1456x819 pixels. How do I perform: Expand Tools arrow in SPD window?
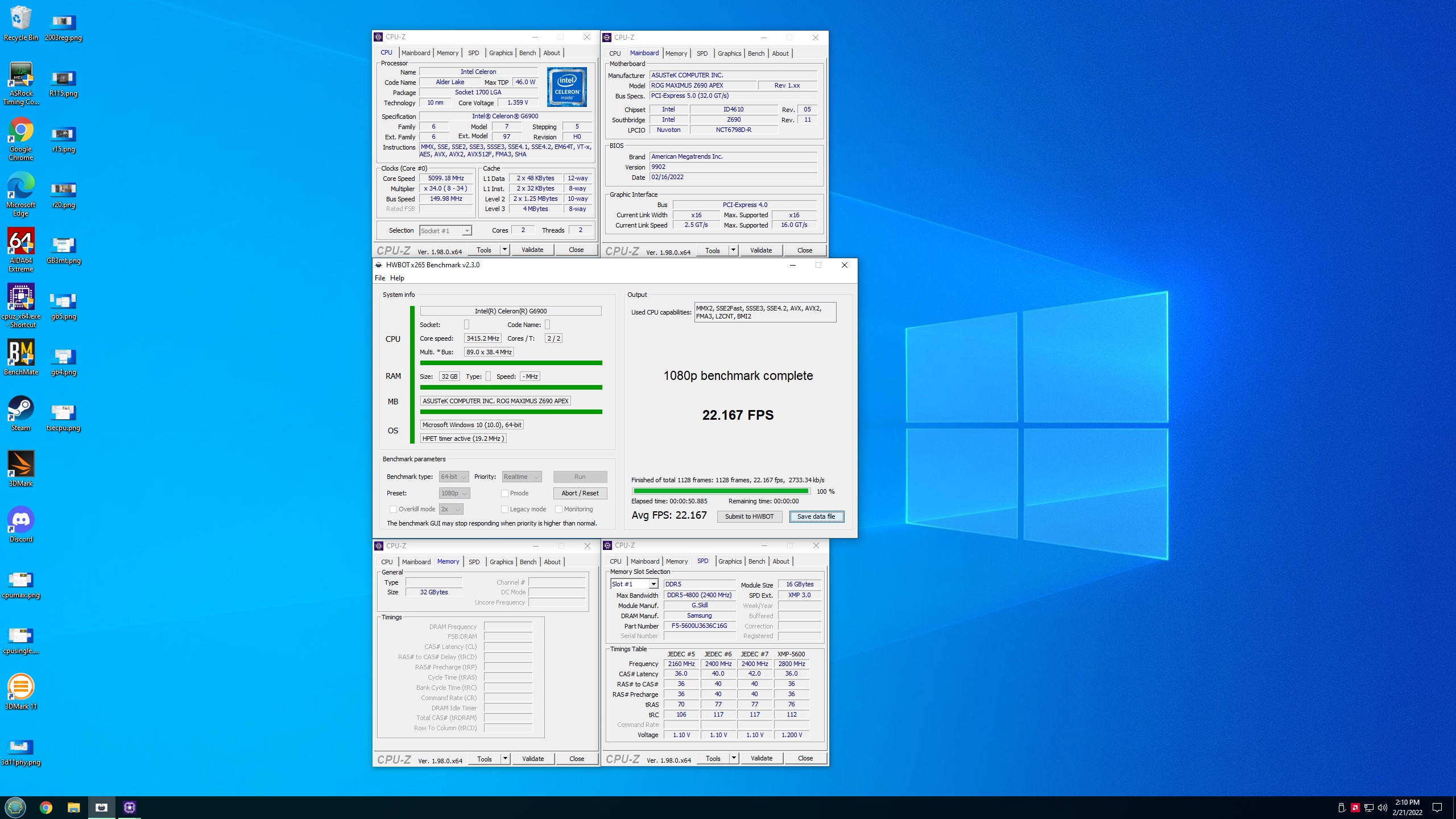pyautogui.click(x=733, y=758)
